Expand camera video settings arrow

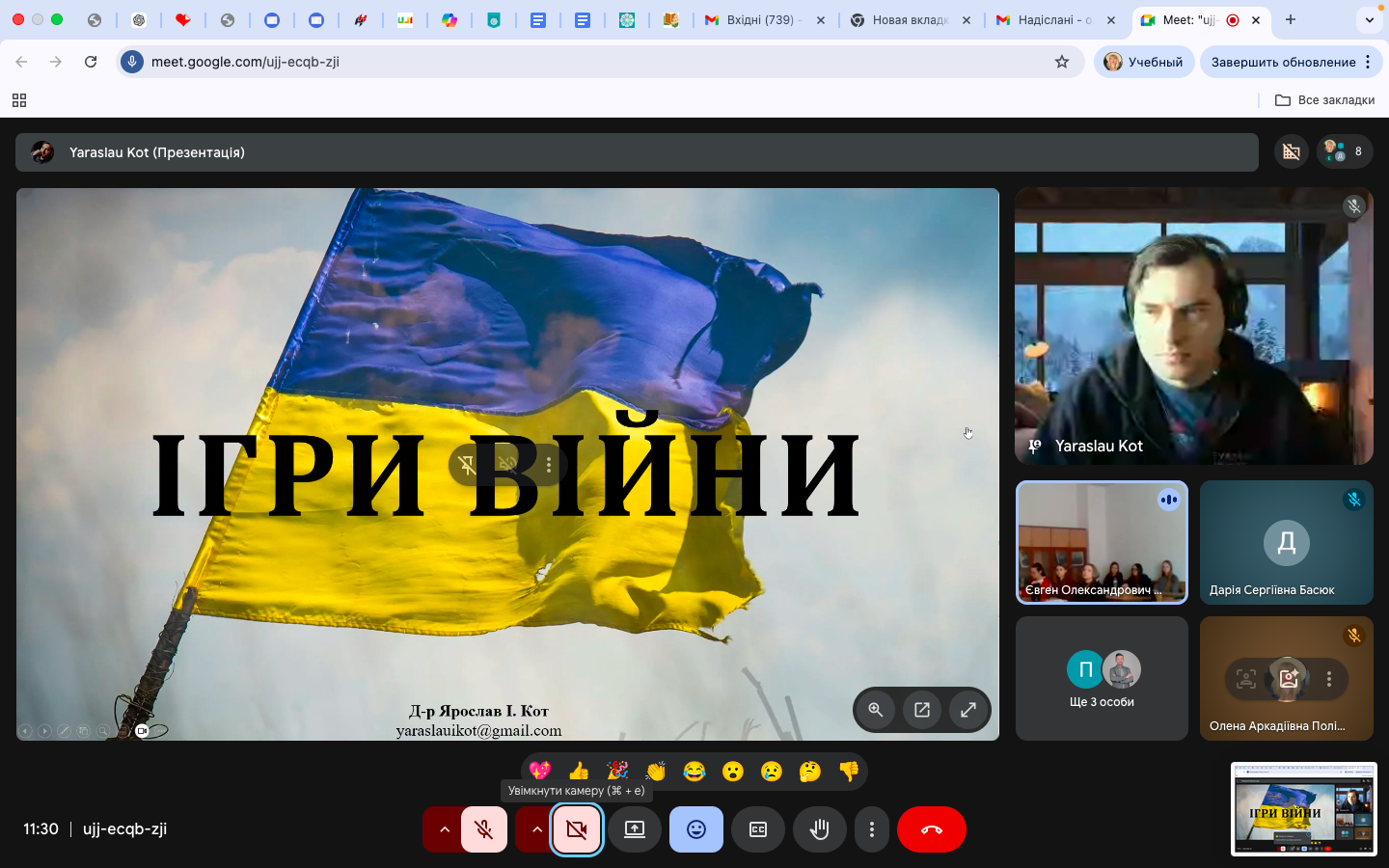coord(536,829)
